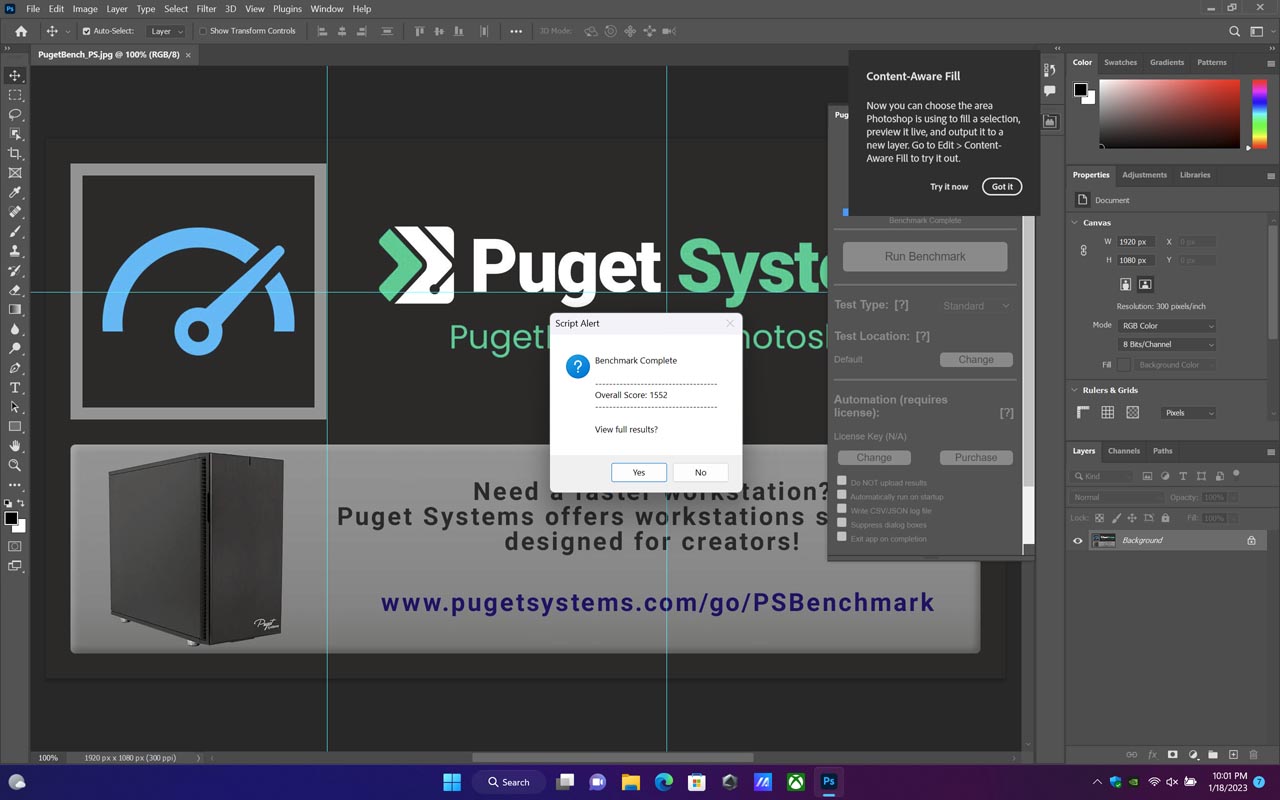Select the Frame tool
Viewport: 1280px width, 800px height.
(x=15, y=173)
